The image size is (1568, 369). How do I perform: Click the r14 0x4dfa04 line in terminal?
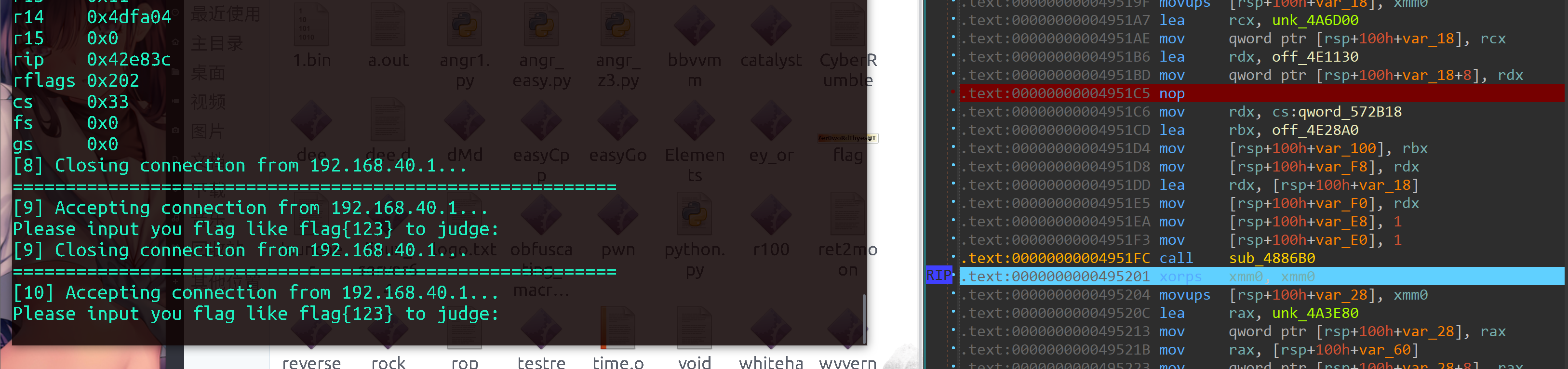click(x=92, y=17)
